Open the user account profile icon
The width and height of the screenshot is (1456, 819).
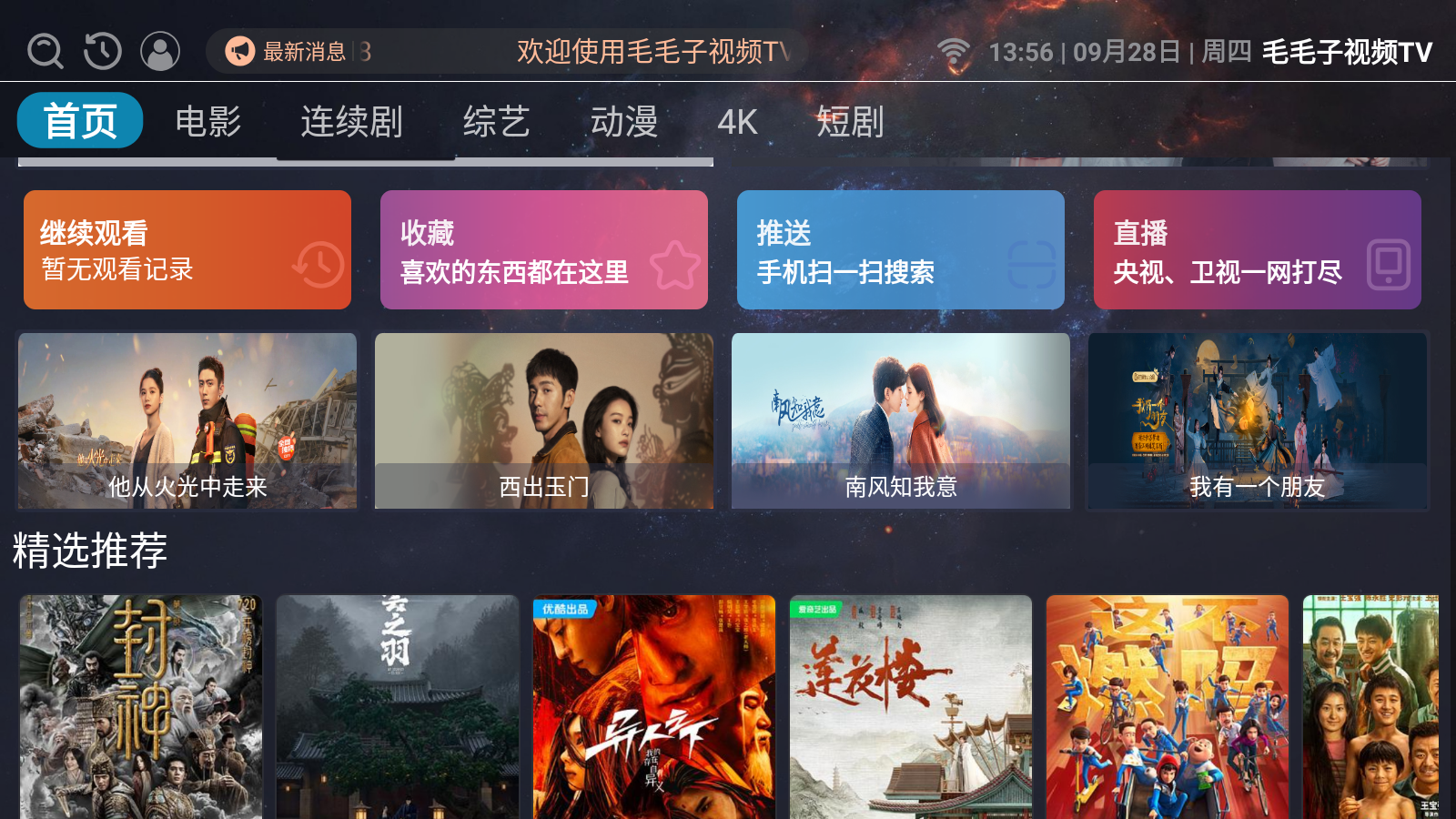click(160, 52)
